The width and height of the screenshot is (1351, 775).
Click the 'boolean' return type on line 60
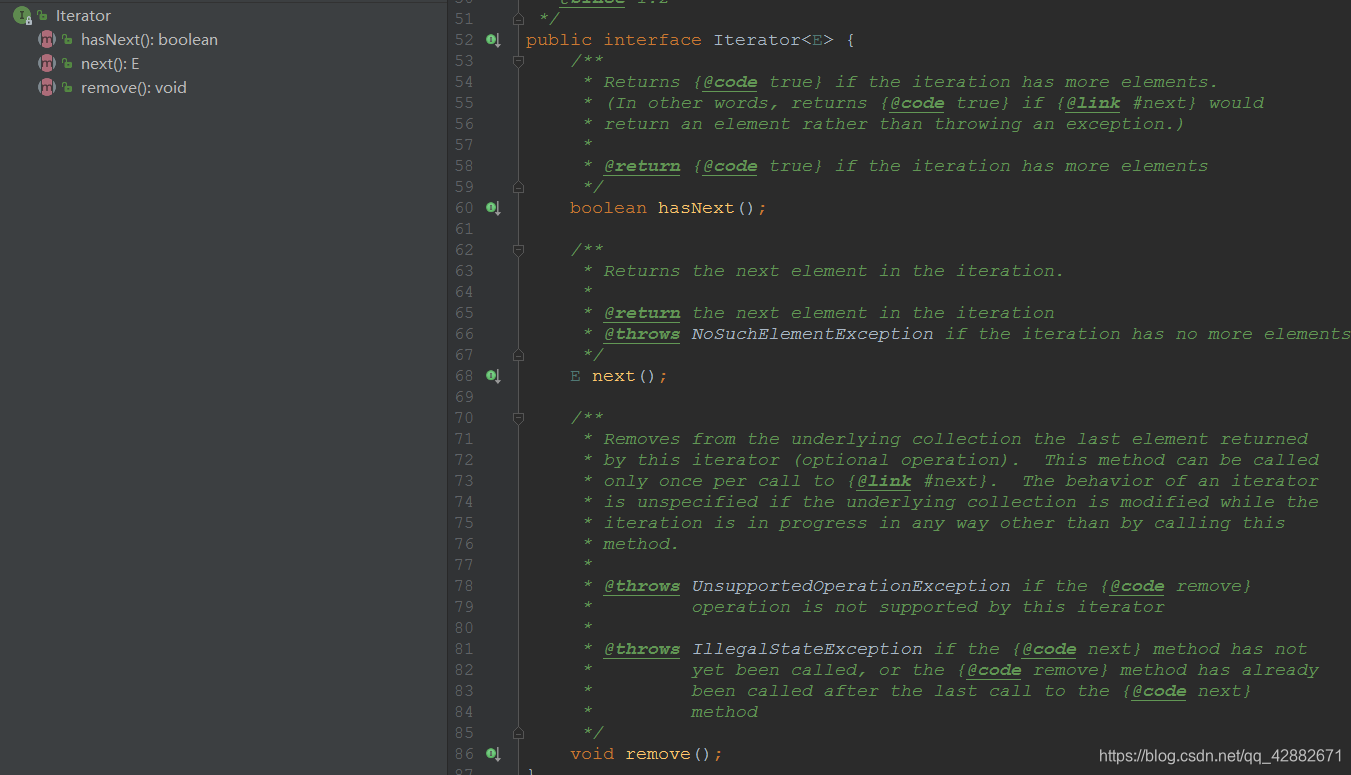click(608, 208)
